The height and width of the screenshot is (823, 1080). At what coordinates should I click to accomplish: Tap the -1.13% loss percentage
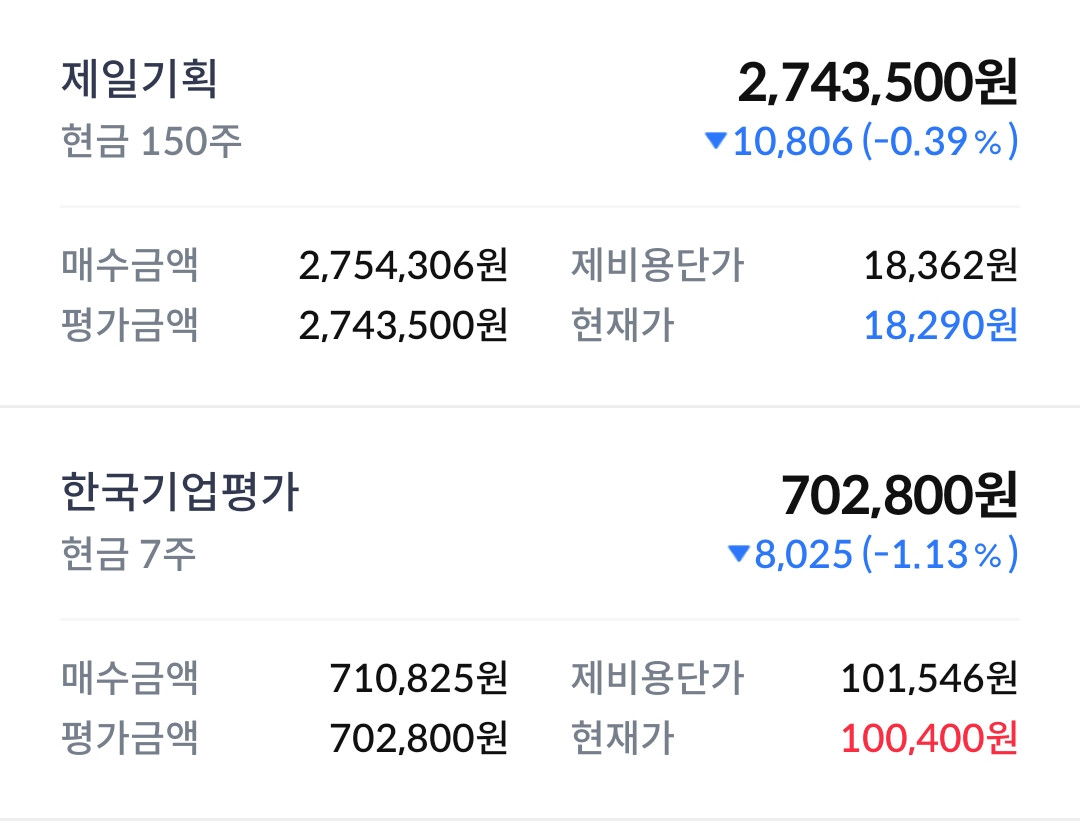pos(939,554)
